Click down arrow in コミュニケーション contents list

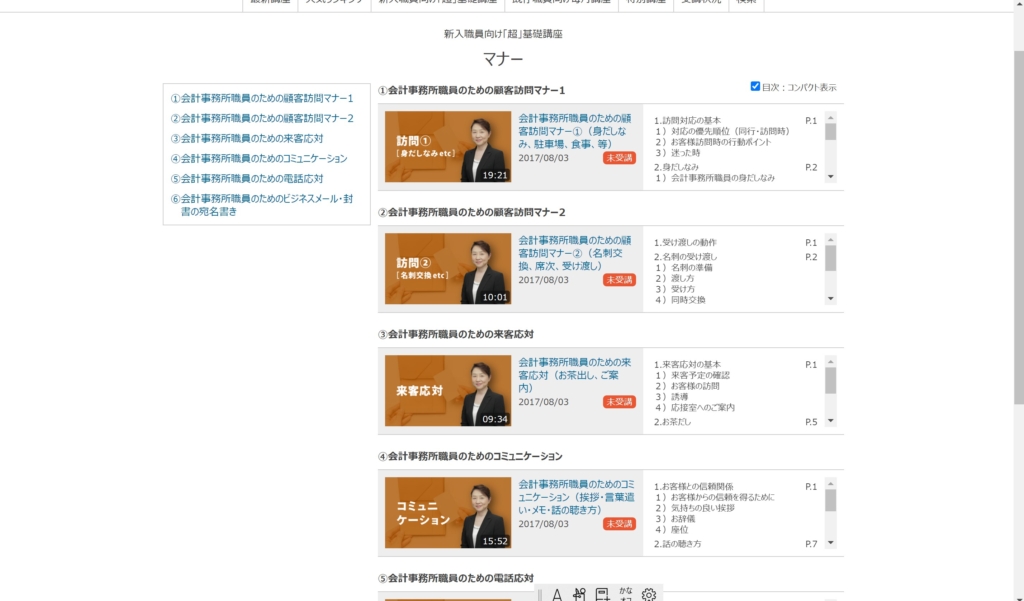[831, 542]
